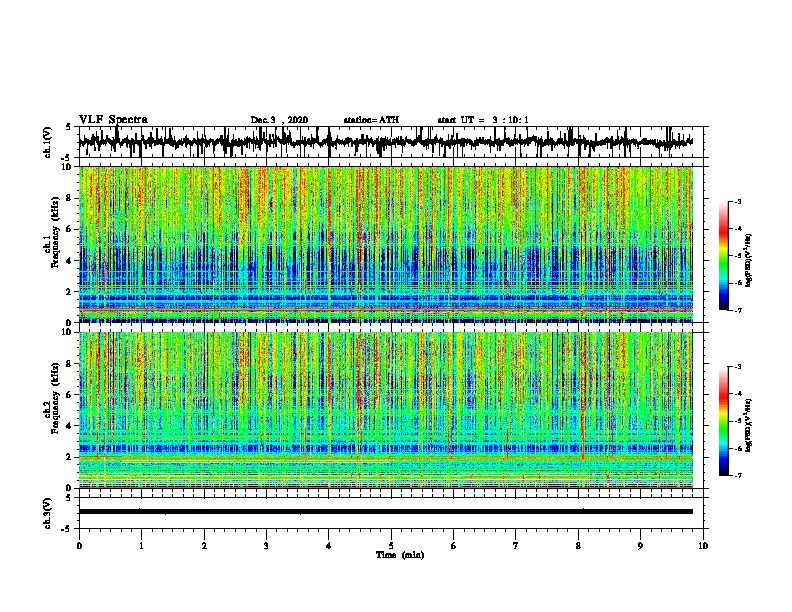
Task: Click the ch.1 colorbar log(PSD) unit label
Action: (749, 261)
